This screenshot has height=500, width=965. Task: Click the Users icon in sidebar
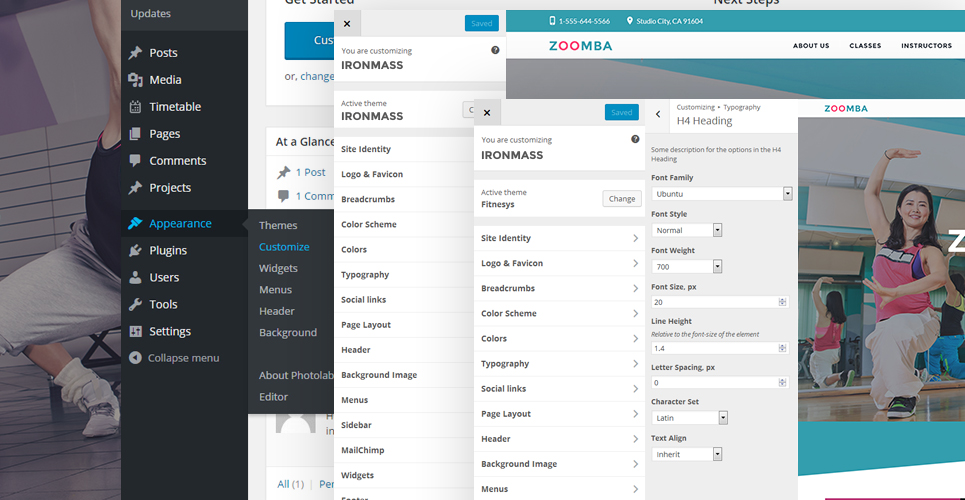pos(135,278)
